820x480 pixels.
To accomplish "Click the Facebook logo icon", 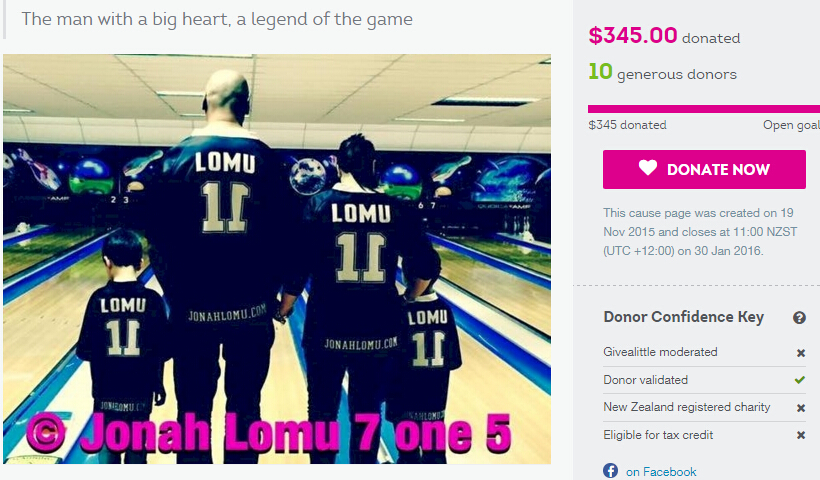I will point(610,471).
